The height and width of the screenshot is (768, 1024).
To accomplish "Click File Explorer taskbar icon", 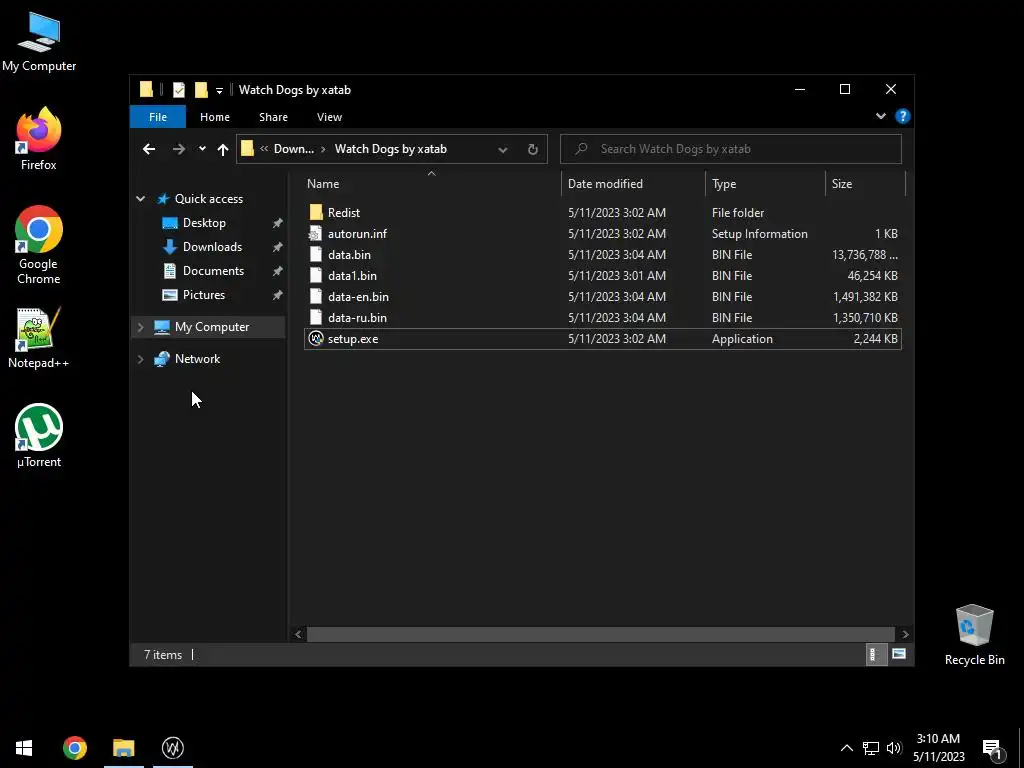I will pos(123,748).
